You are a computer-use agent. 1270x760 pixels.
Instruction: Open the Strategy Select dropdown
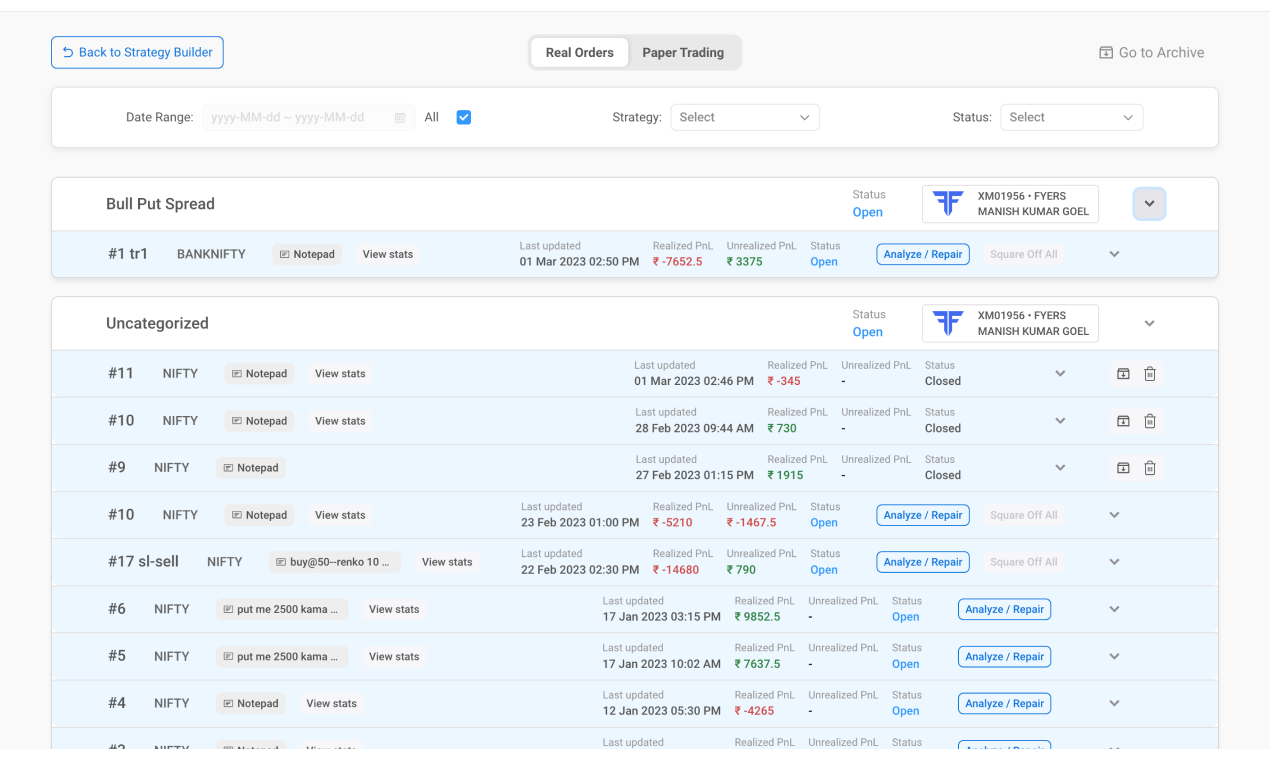point(745,117)
